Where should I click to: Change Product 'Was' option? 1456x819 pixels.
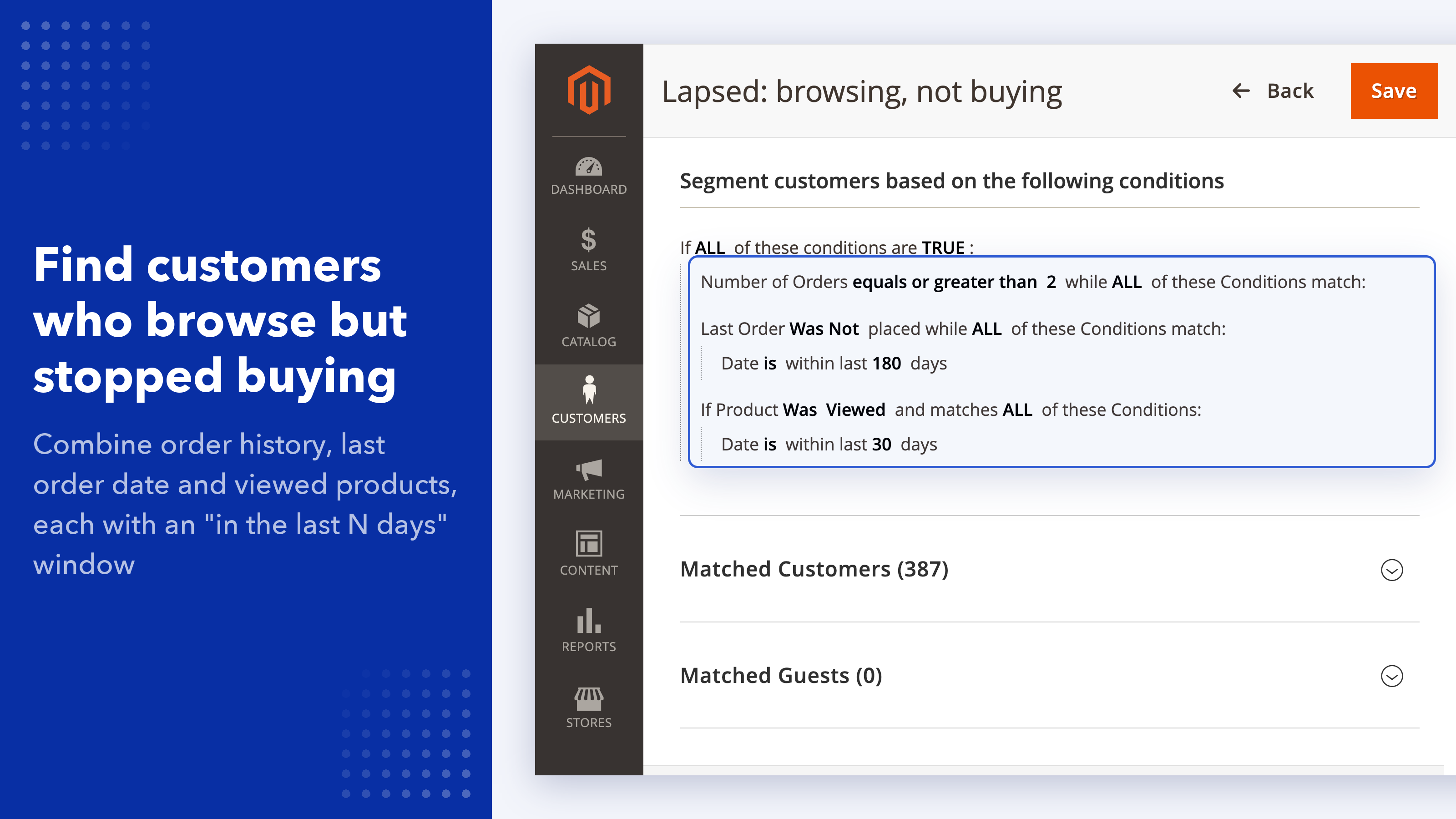point(800,409)
